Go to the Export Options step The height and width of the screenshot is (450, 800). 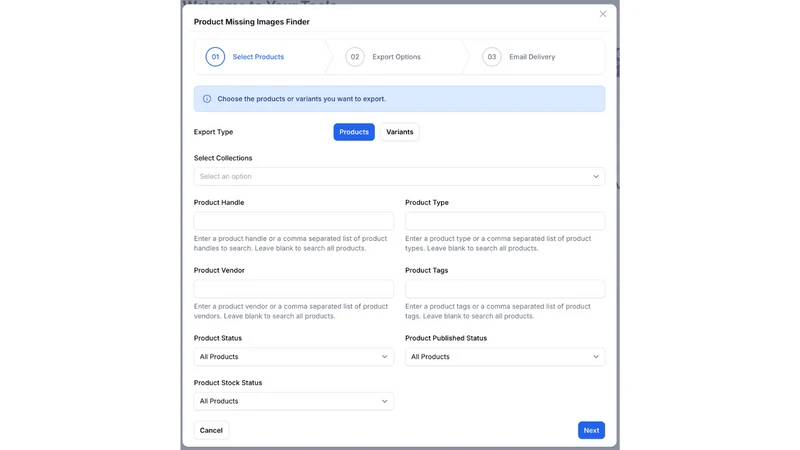click(396, 57)
